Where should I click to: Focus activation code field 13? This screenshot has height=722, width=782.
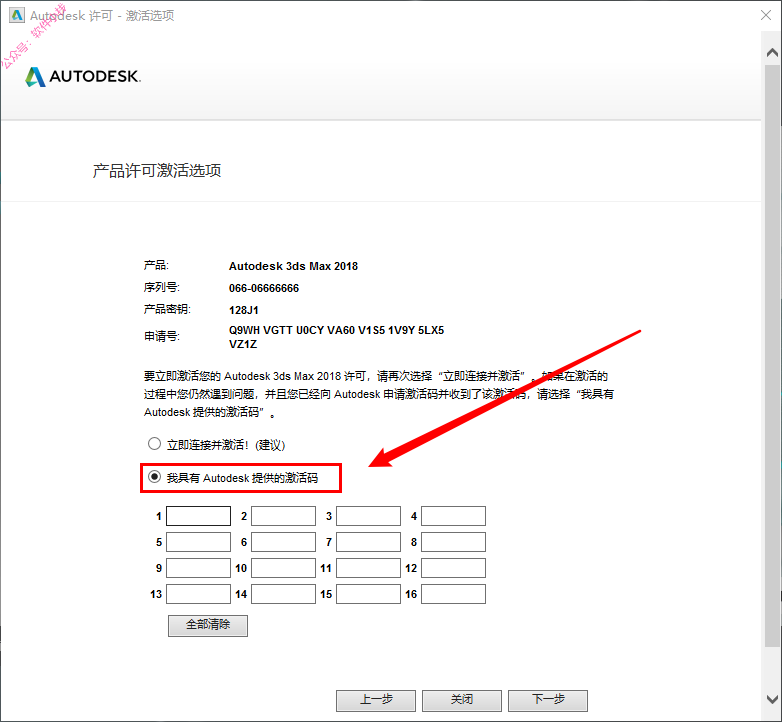pos(198,594)
